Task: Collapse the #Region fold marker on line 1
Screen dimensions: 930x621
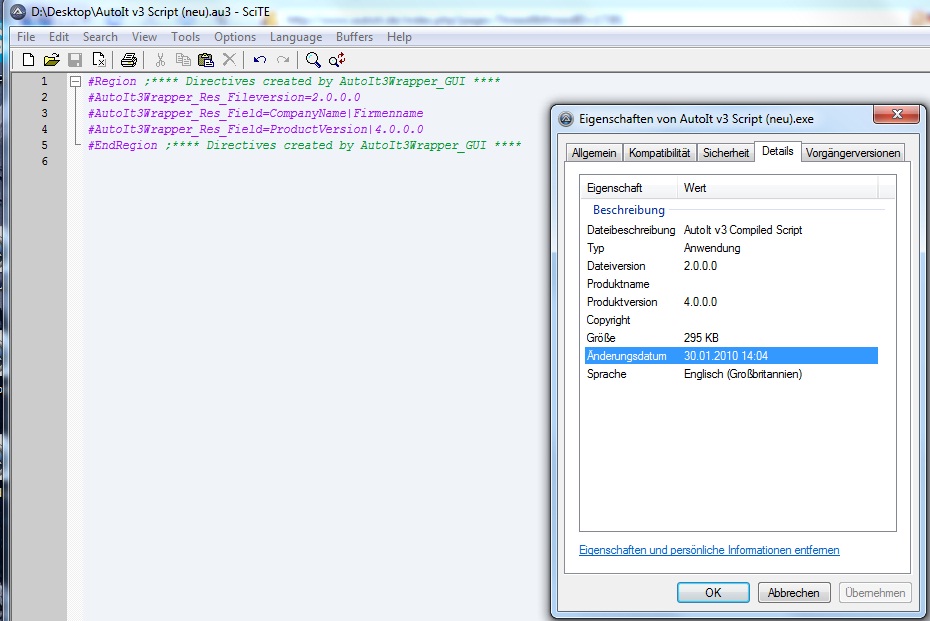Action: (x=75, y=81)
